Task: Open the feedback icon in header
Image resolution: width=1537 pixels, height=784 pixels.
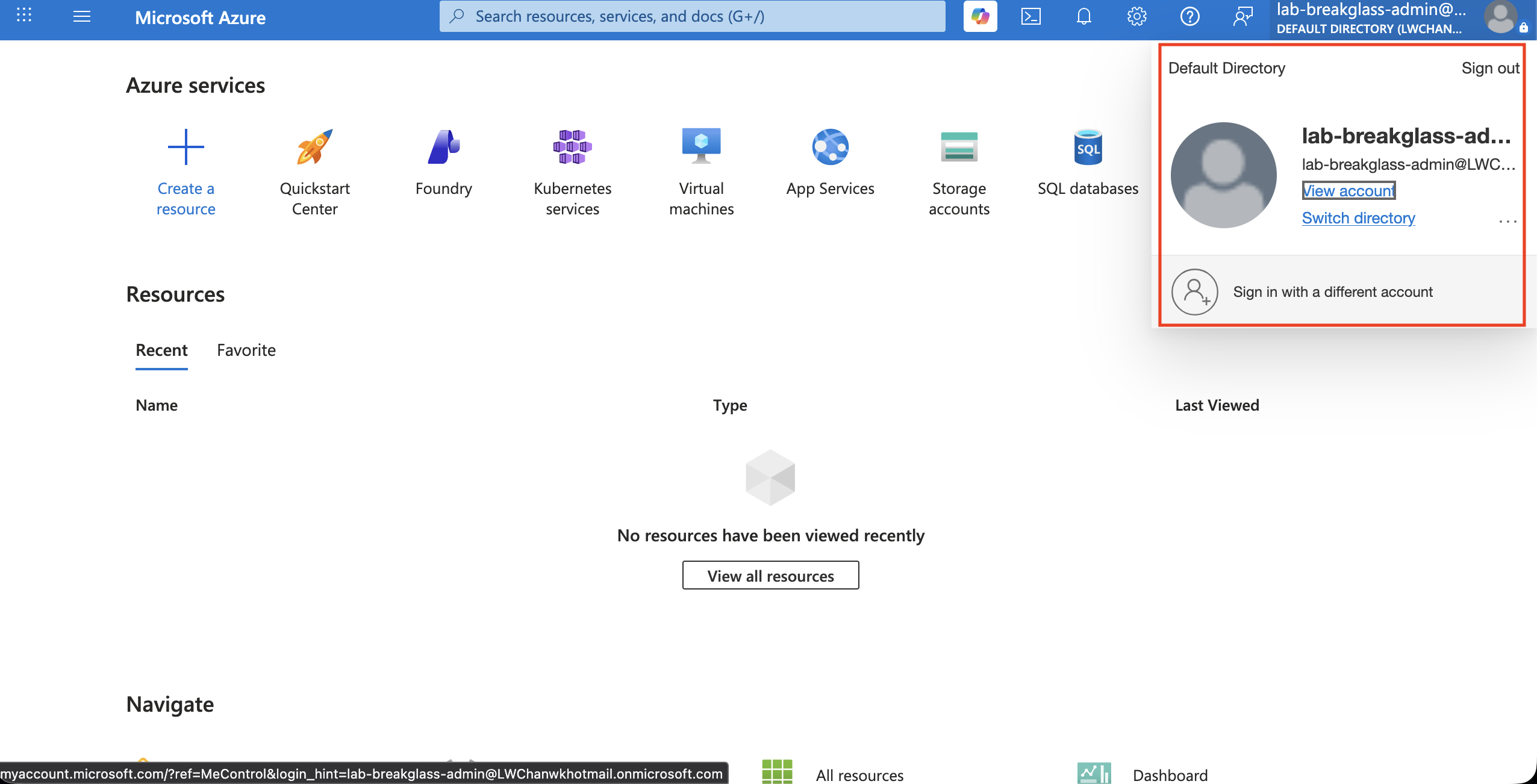Action: click(1242, 16)
